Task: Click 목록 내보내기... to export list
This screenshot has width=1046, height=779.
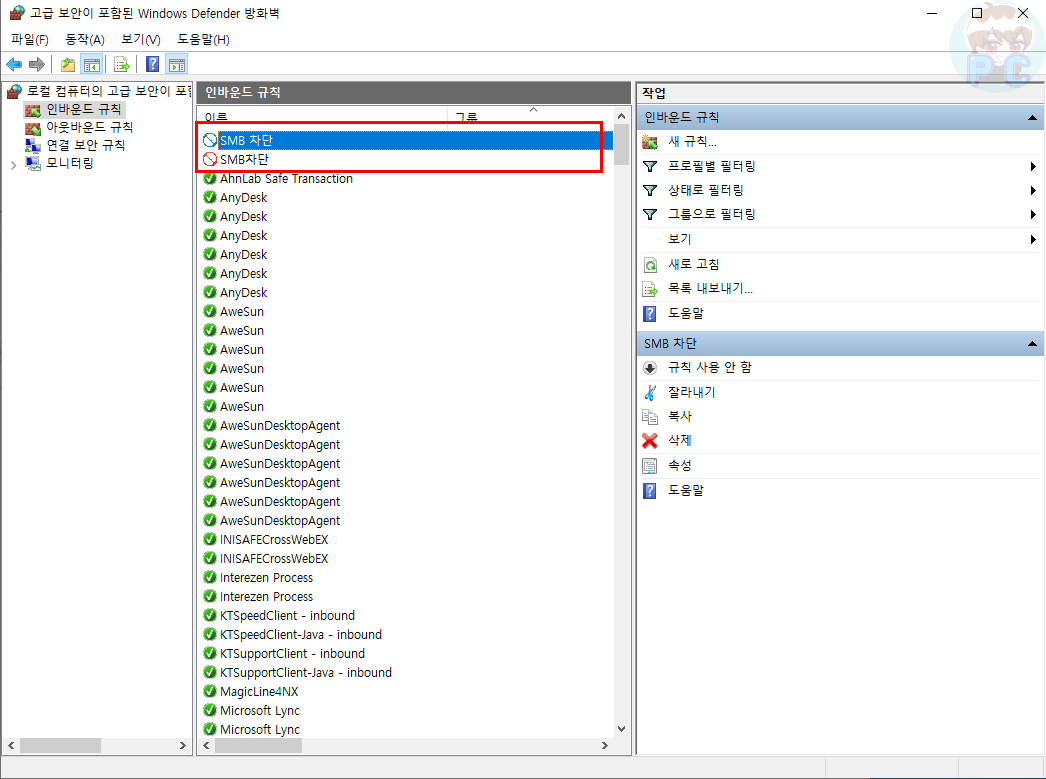Action: 710,289
